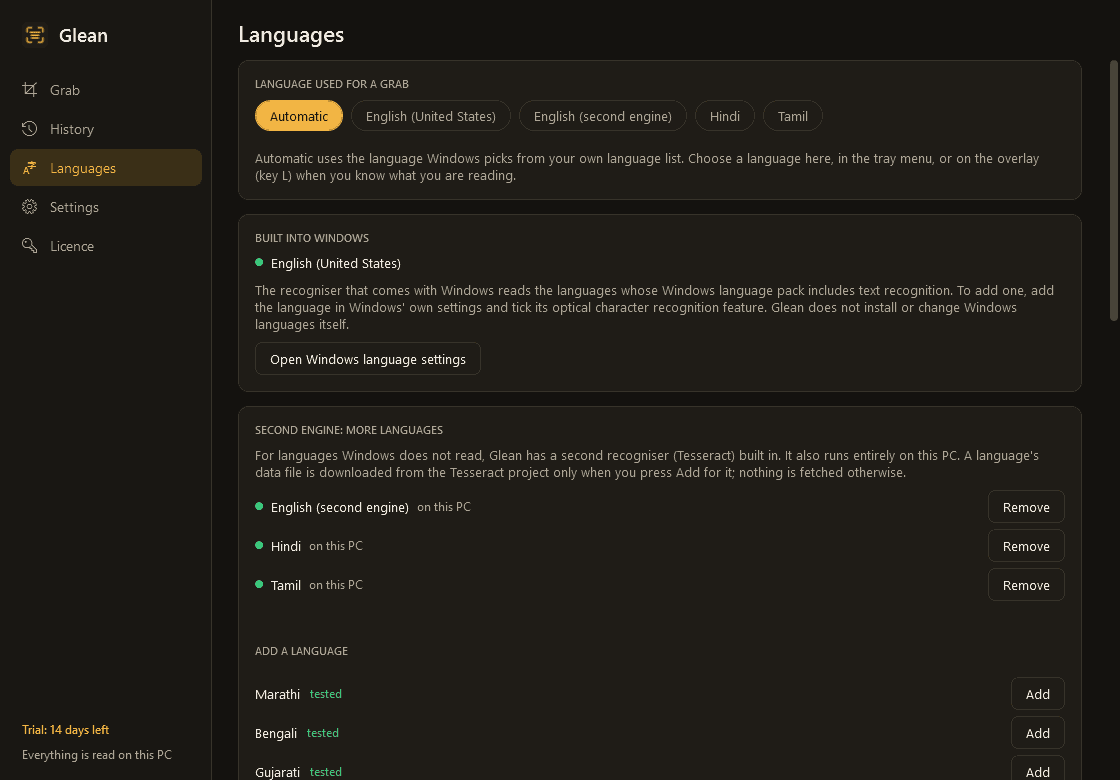
Task: Click the 'LANGUAGE USED FOR A GRAB' label
Action: (x=332, y=84)
